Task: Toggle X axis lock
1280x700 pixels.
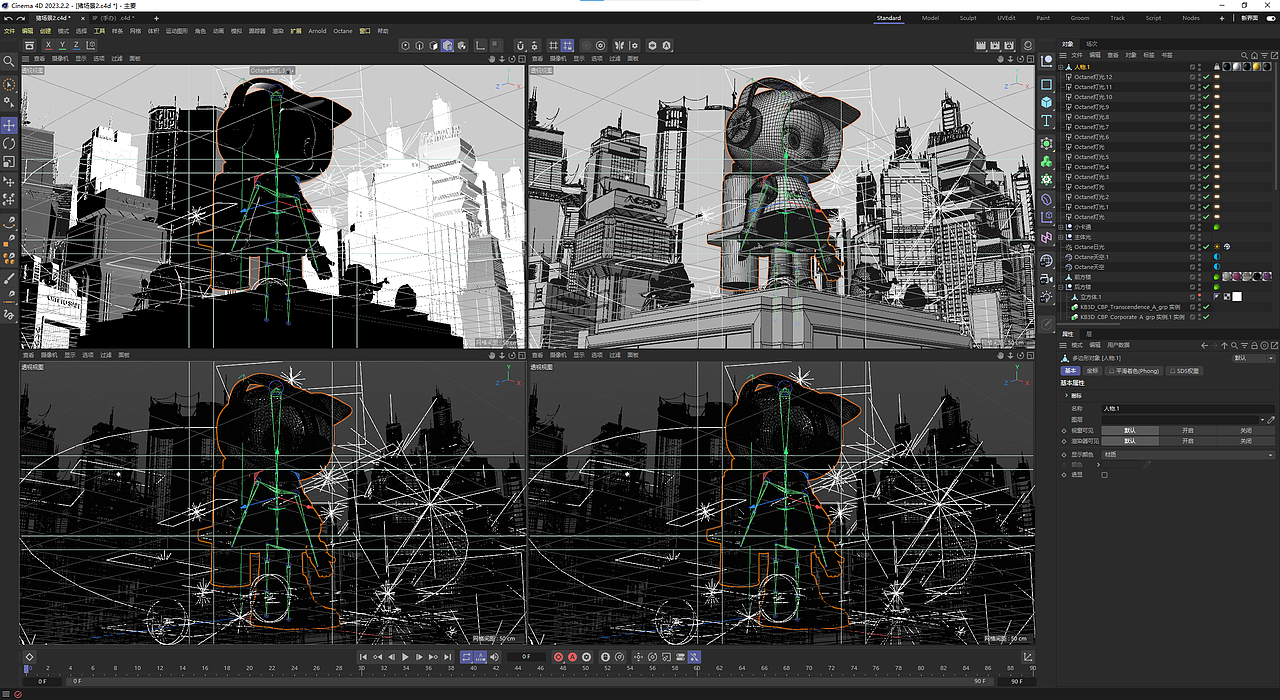Action: click(47, 45)
